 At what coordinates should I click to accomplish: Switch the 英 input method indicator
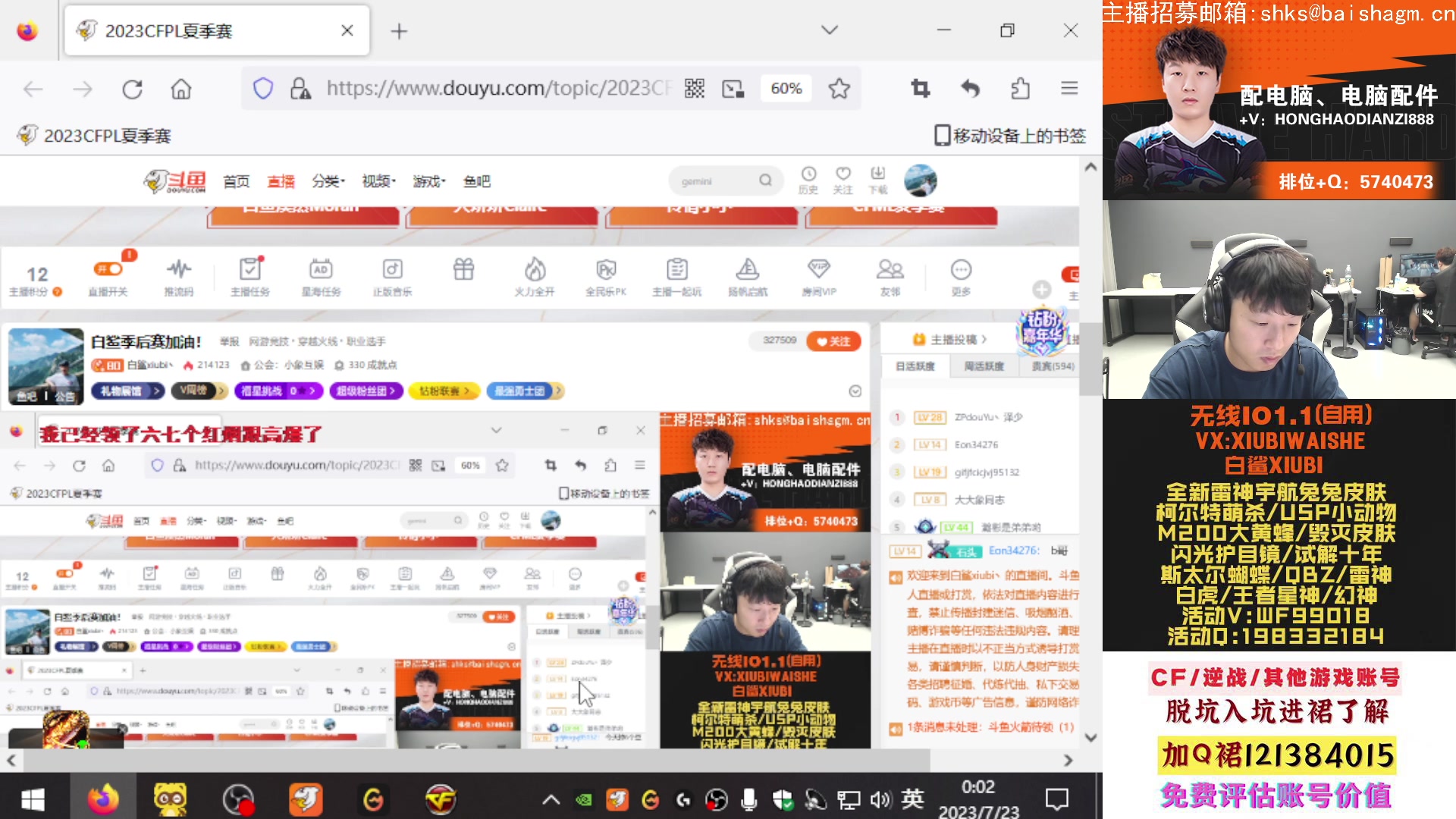coord(913,799)
